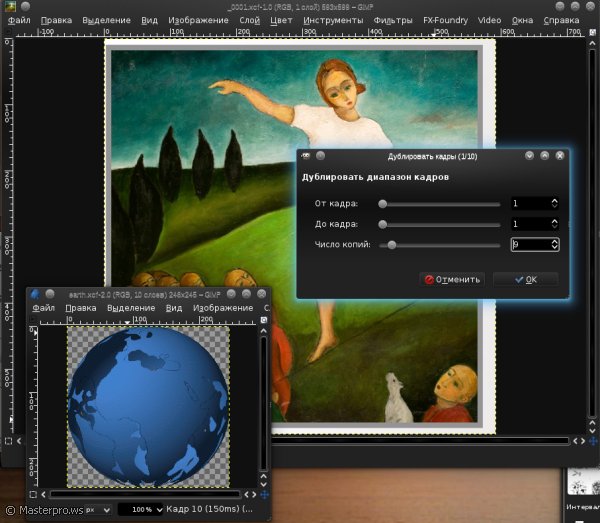Screen dimensions: 600x523
Task: Click the Отменить button in dialog
Action: coord(452,280)
